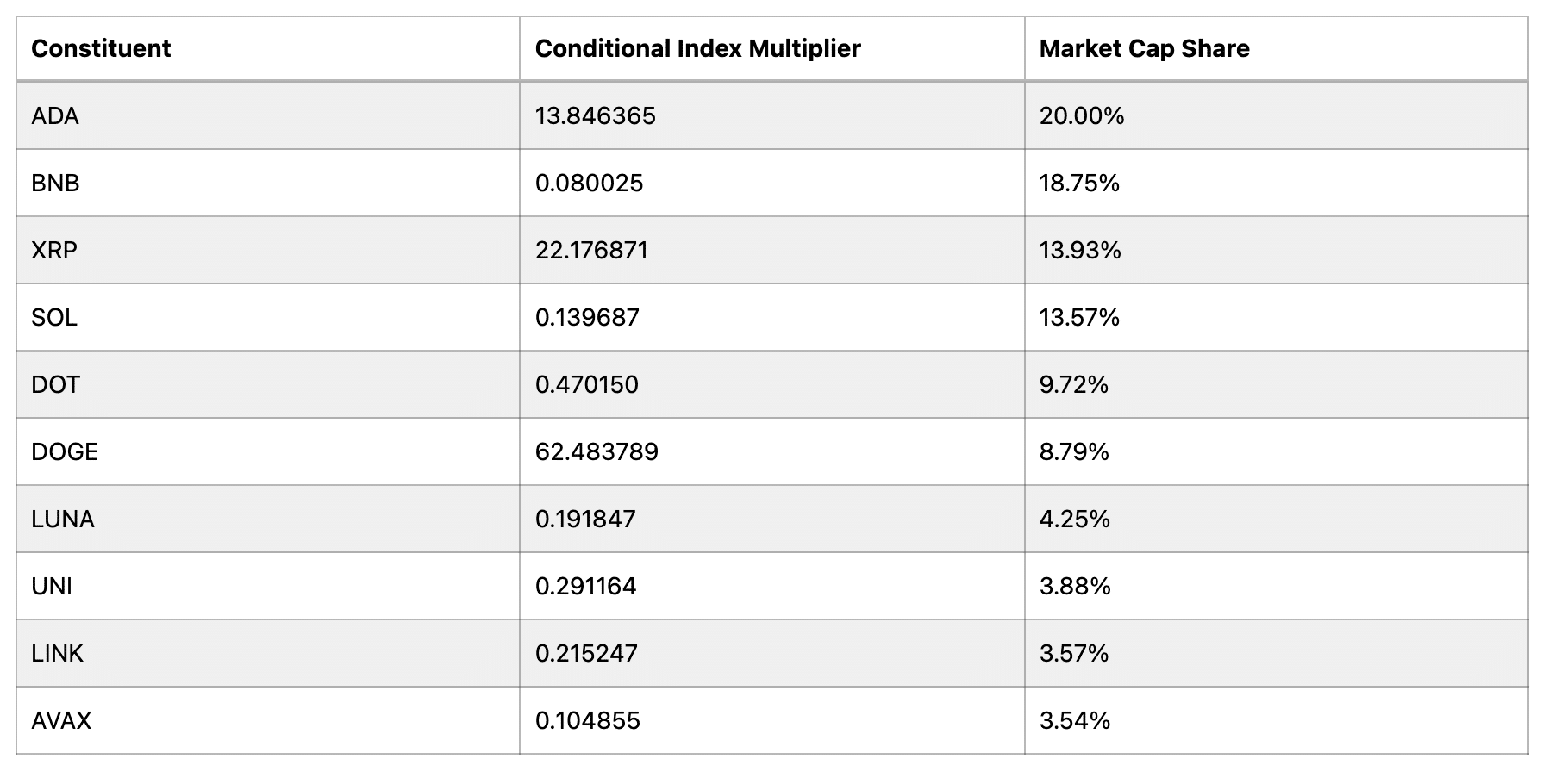The image size is (1543, 784).
Task: Click the 18.75% market cap share
Action: 1079,183
